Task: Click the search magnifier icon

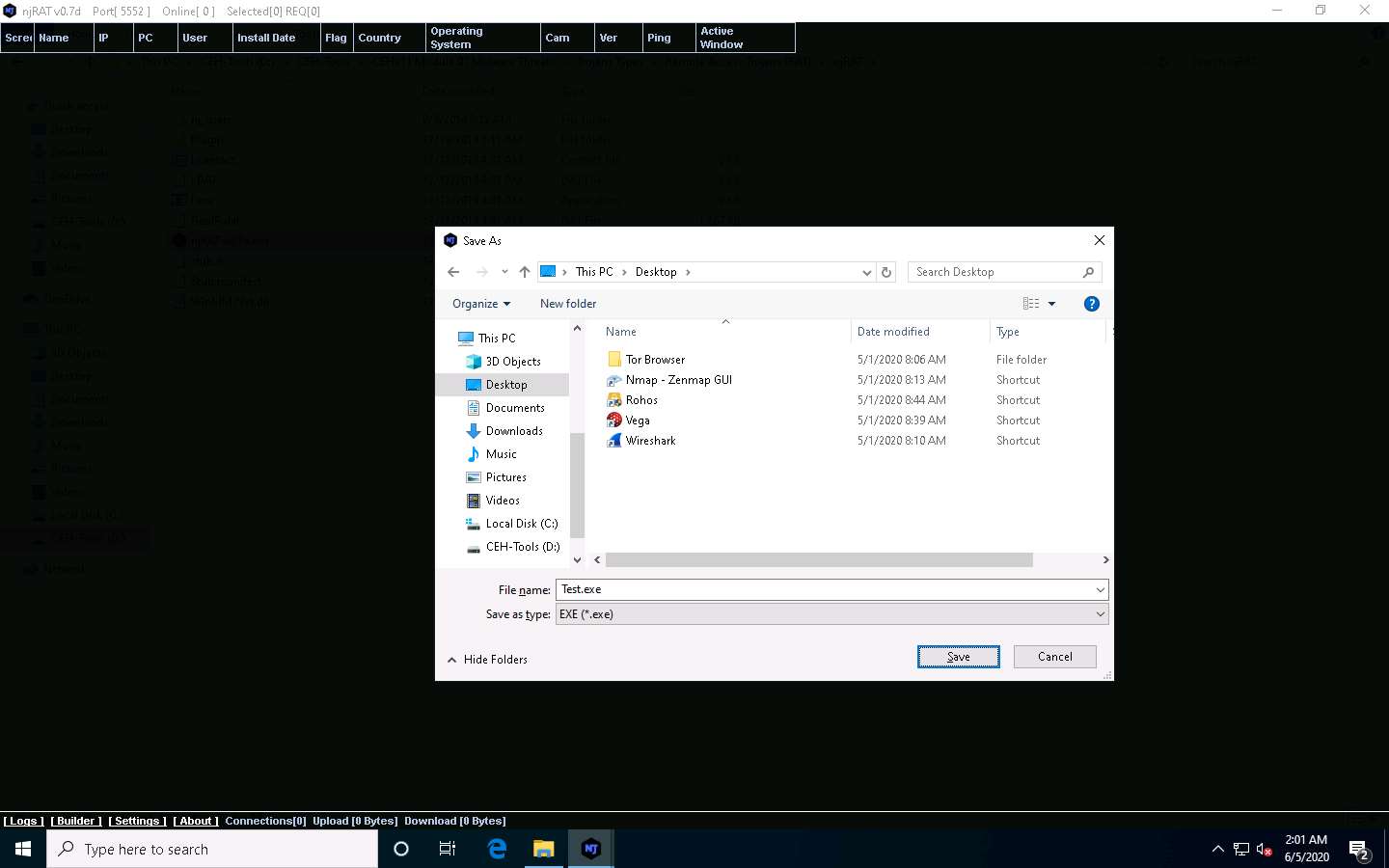Action: [1088, 272]
